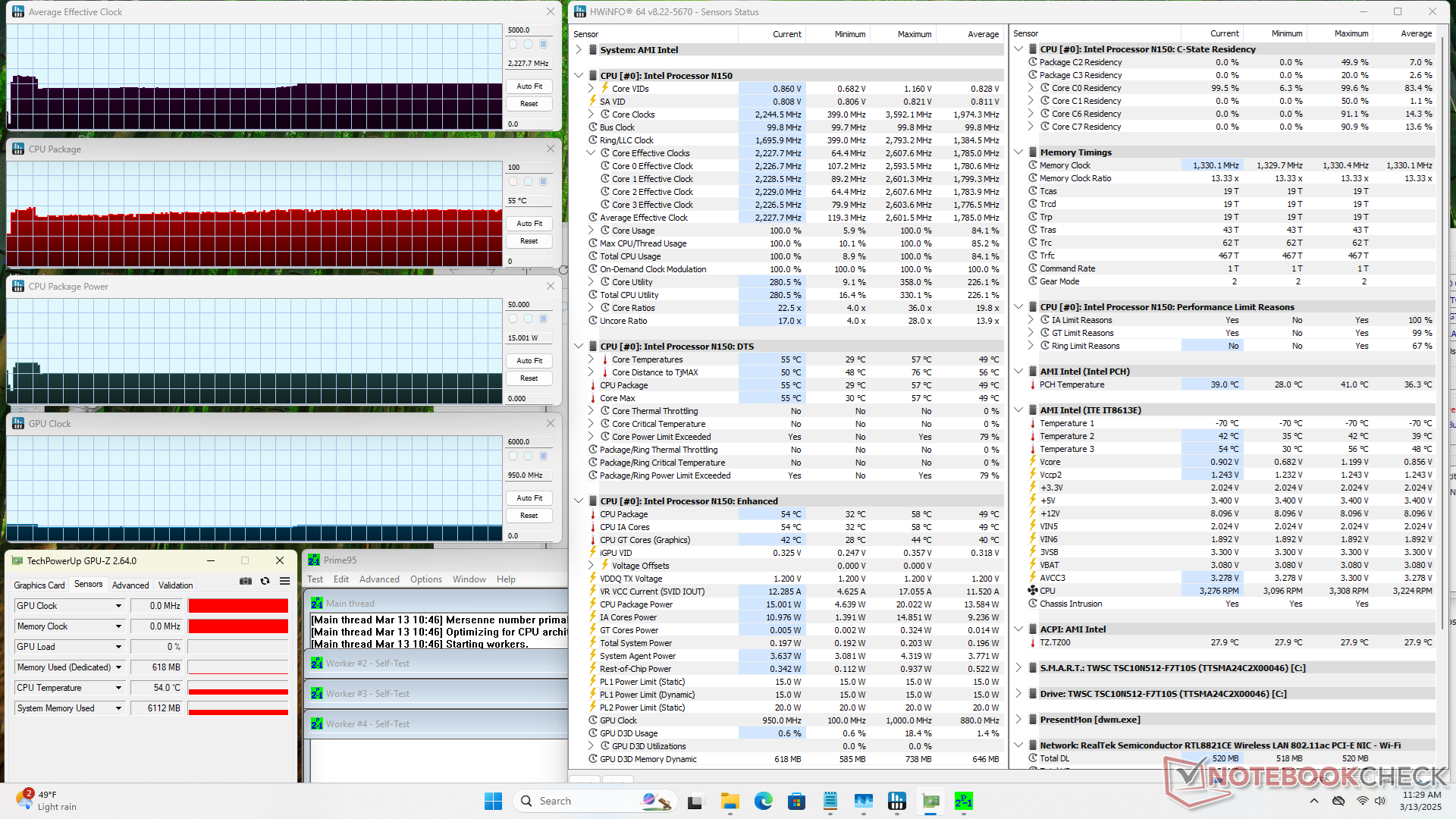This screenshot has width=1456, height=819.
Task: Pick third color swatch in Average Effective Clock graph
Action: tap(543, 45)
